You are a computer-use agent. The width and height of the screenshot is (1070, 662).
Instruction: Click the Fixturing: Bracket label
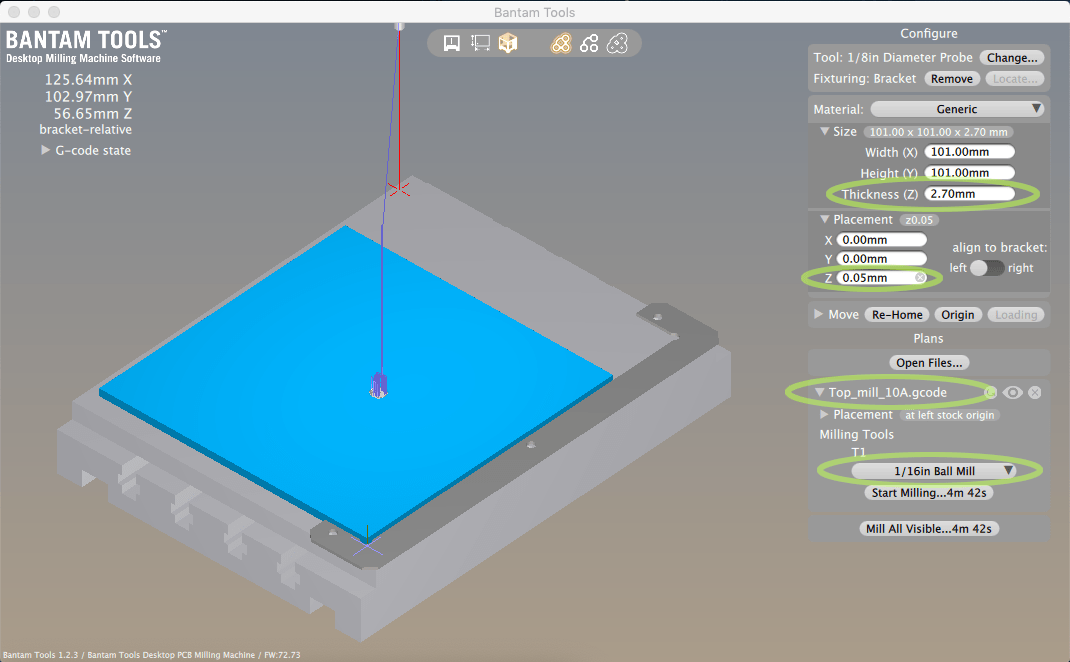(x=865, y=78)
